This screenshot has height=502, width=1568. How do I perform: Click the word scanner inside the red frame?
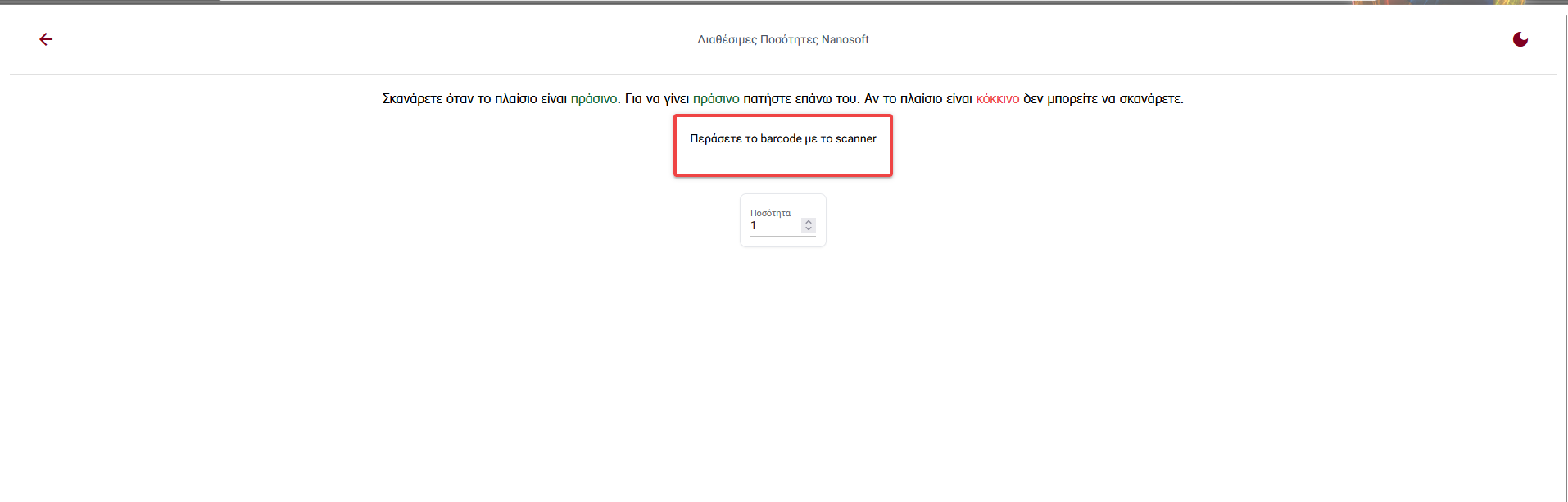855,139
